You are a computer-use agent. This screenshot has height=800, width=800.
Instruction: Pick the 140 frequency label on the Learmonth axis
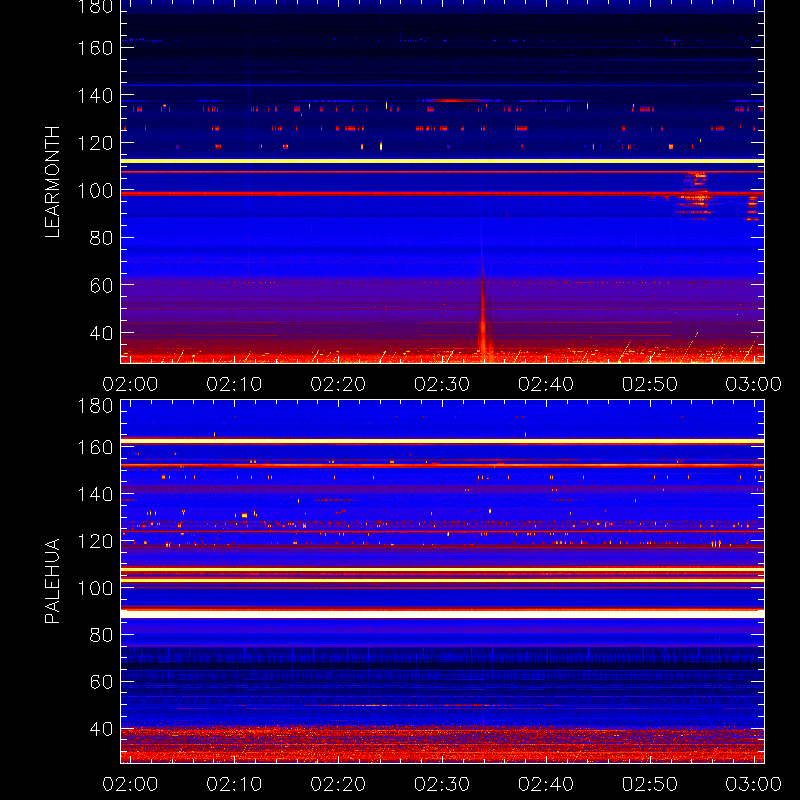pos(95,95)
